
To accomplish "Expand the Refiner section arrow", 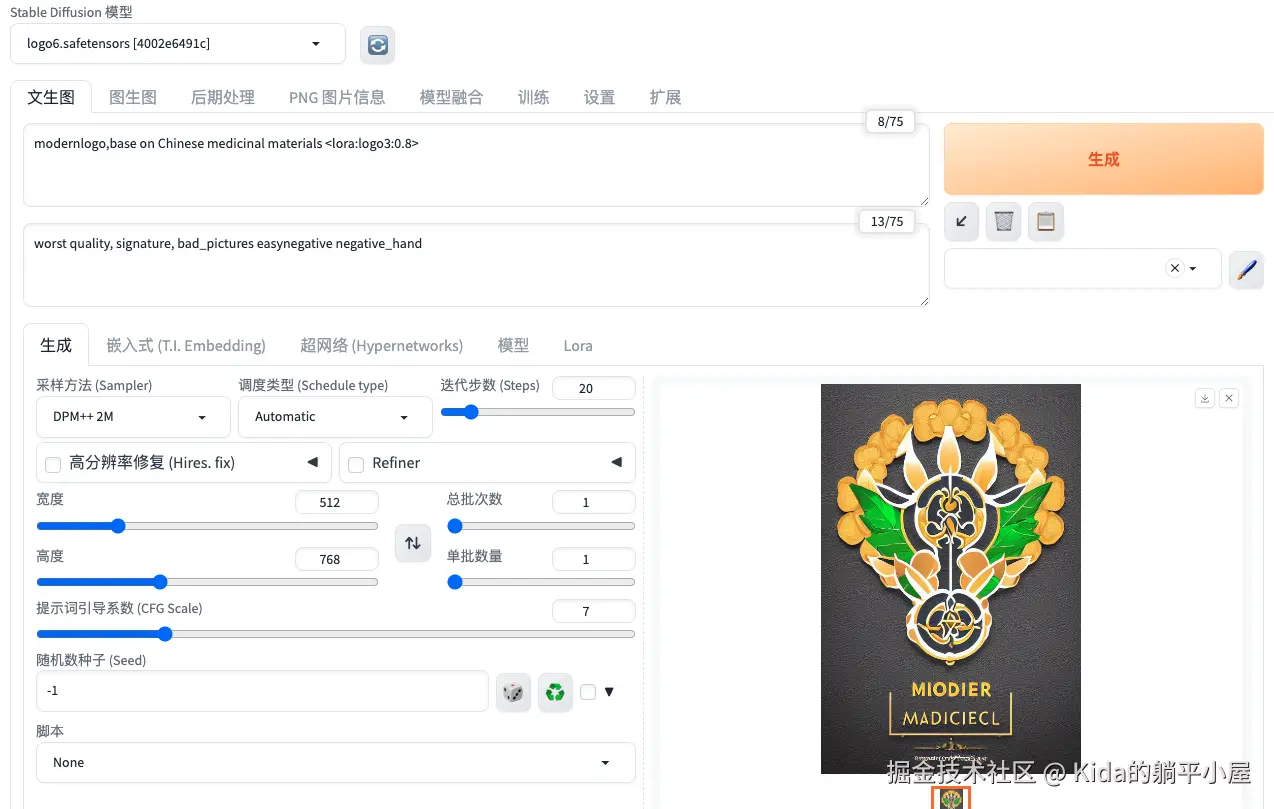I will click(x=617, y=463).
